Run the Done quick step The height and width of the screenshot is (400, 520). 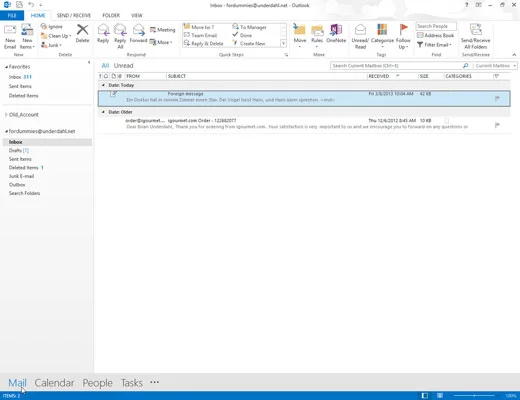pyautogui.click(x=242, y=35)
